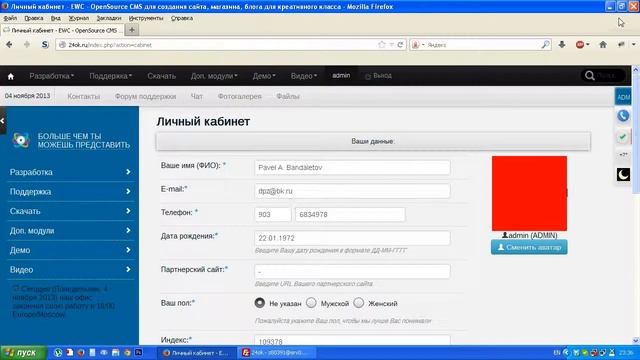Screen dimensions: 640x360
Task: Expand Поддержка dropdown in top navbar
Action: coord(110,76)
